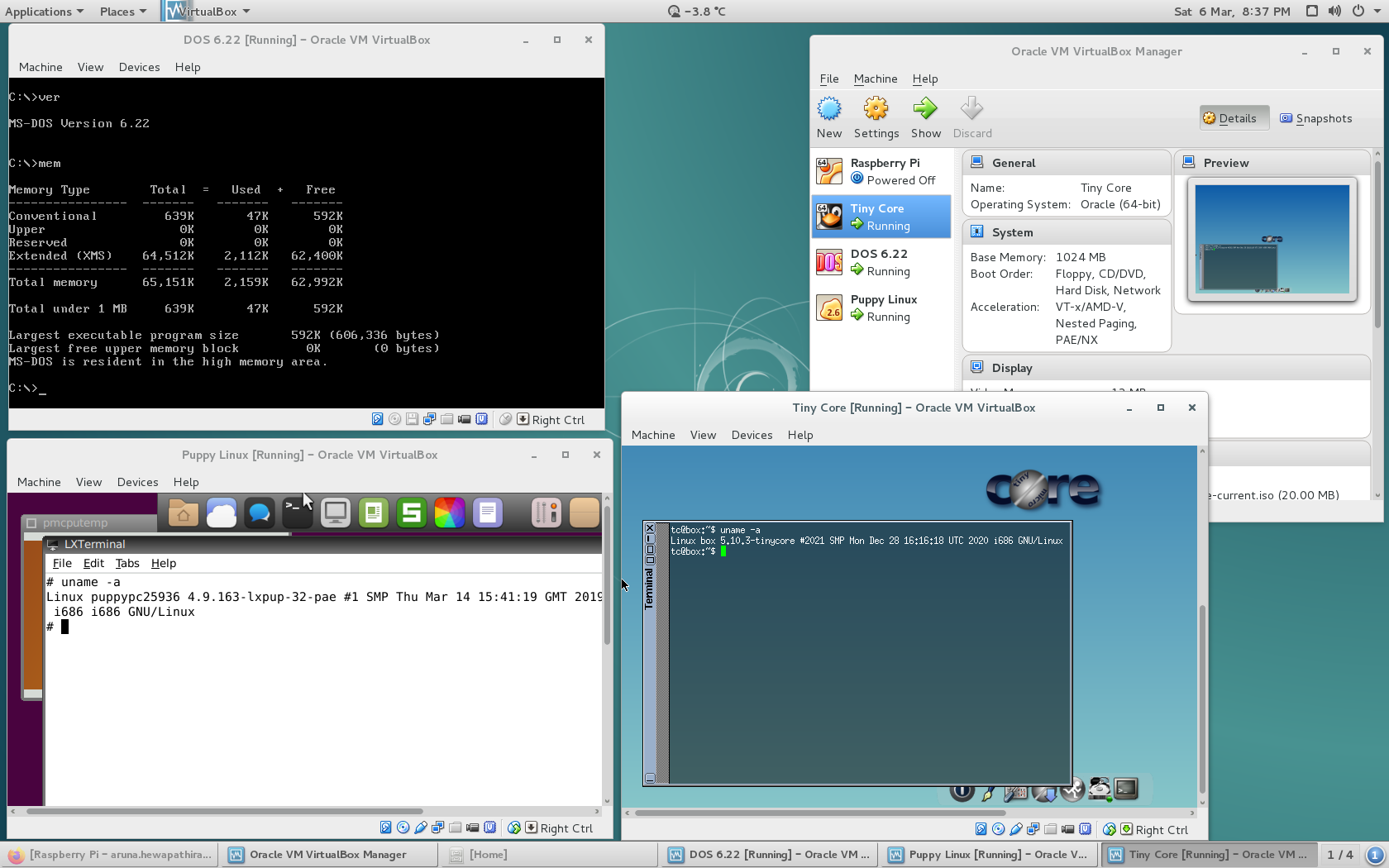Open Machine menu in VirtualBox Manager
Image resolution: width=1389 pixels, height=868 pixels.
(x=876, y=79)
